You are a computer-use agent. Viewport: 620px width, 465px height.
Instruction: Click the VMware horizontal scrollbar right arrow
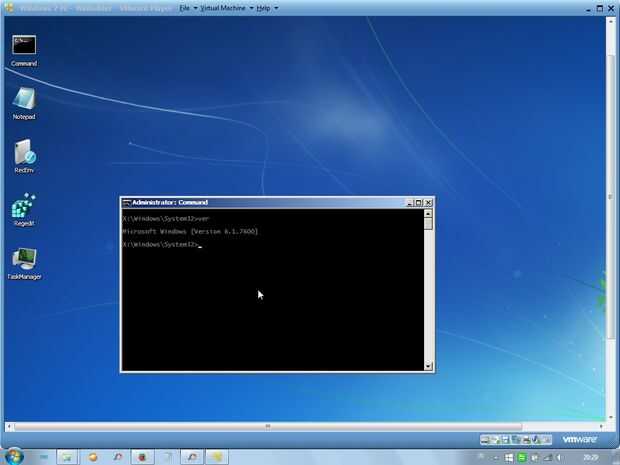point(601,427)
